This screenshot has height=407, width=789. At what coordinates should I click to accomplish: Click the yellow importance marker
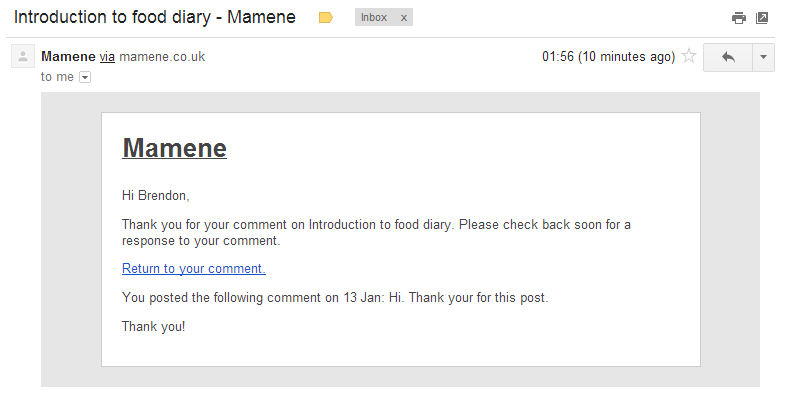click(x=325, y=18)
